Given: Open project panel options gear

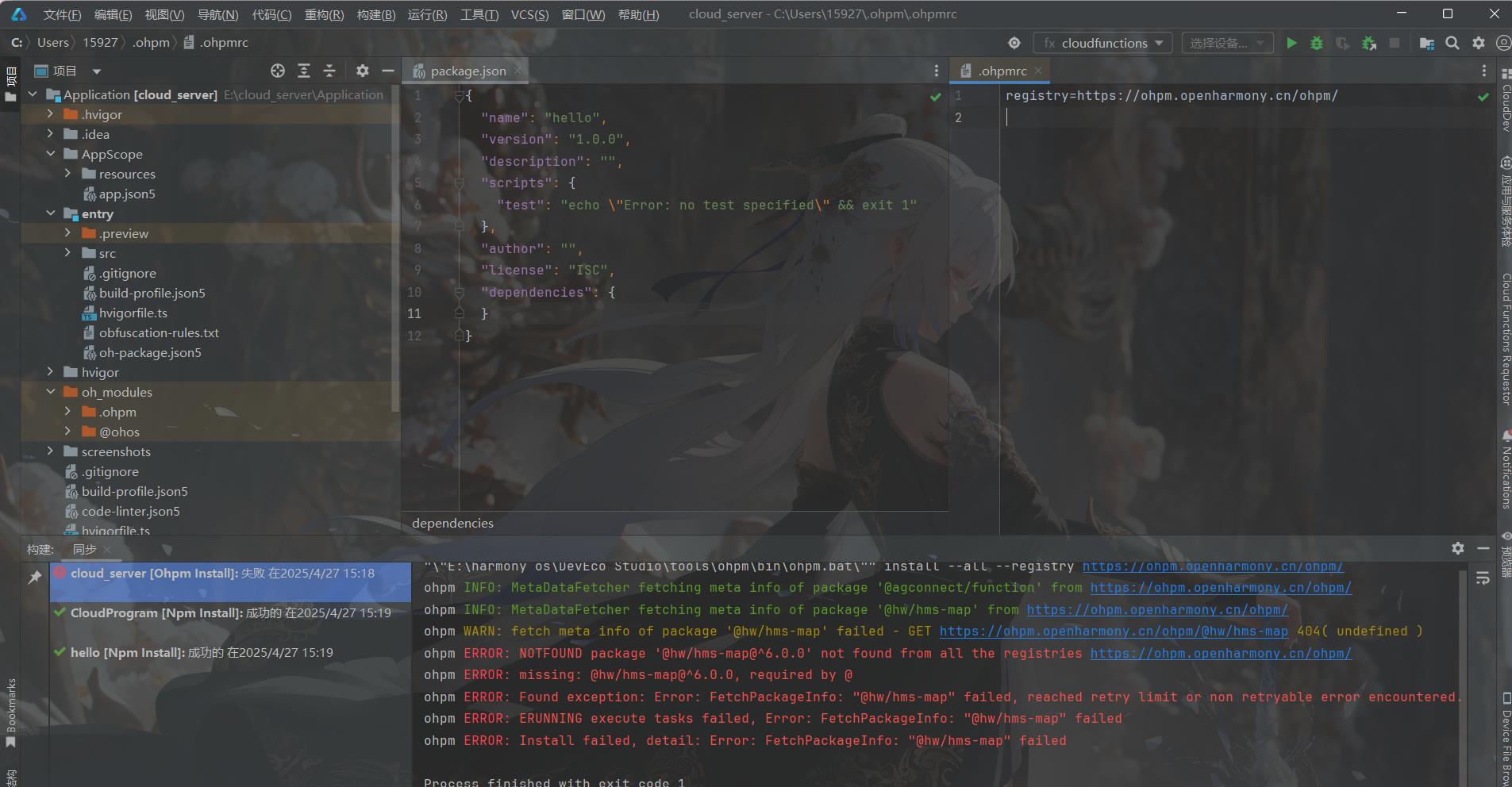Looking at the screenshot, I should pos(363,71).
